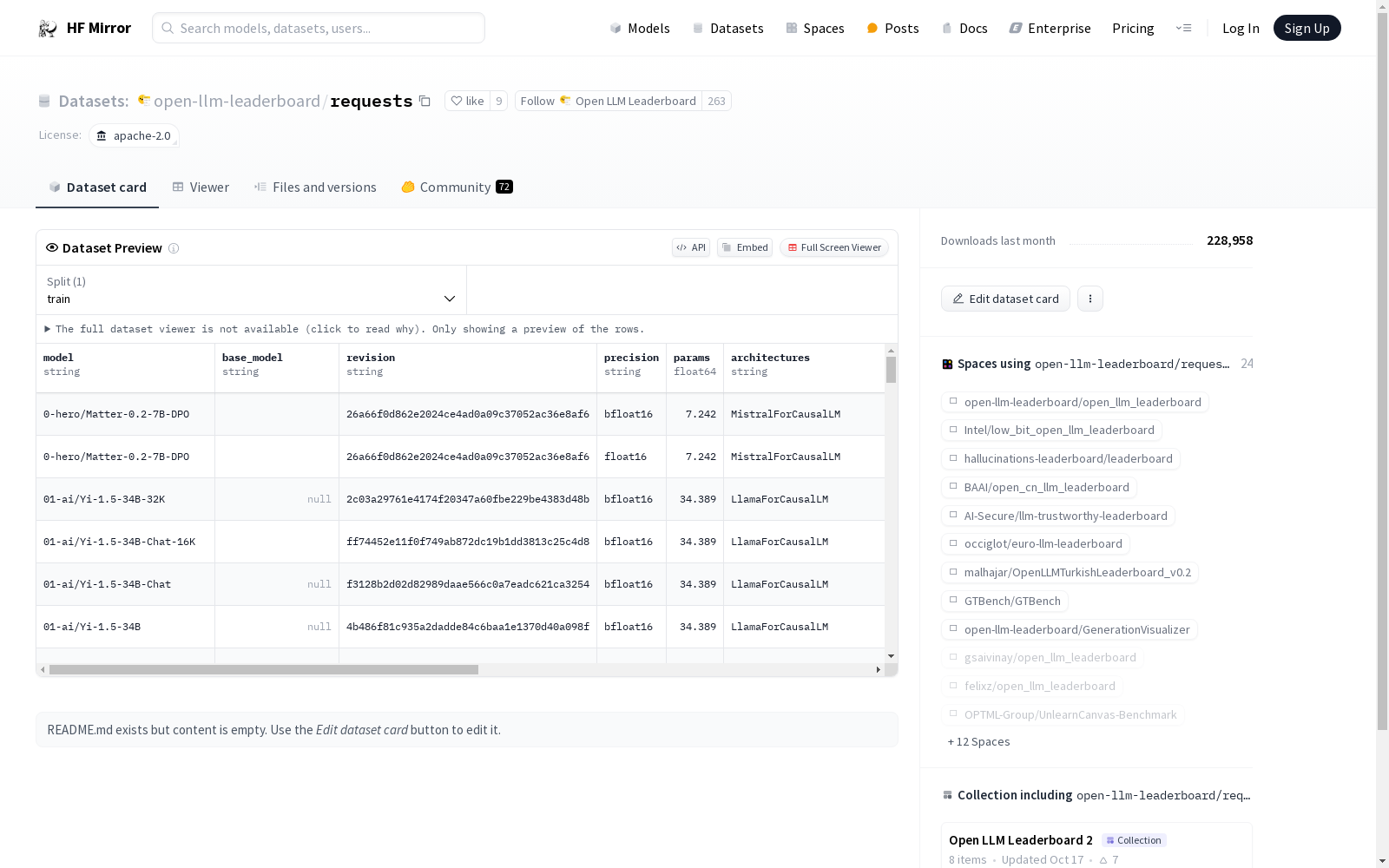Click the 01-ai/Yi-1.5-34B-Chat-16K model cell
Viewport: 1389px width, 868px height.
[x=126, y=542]
